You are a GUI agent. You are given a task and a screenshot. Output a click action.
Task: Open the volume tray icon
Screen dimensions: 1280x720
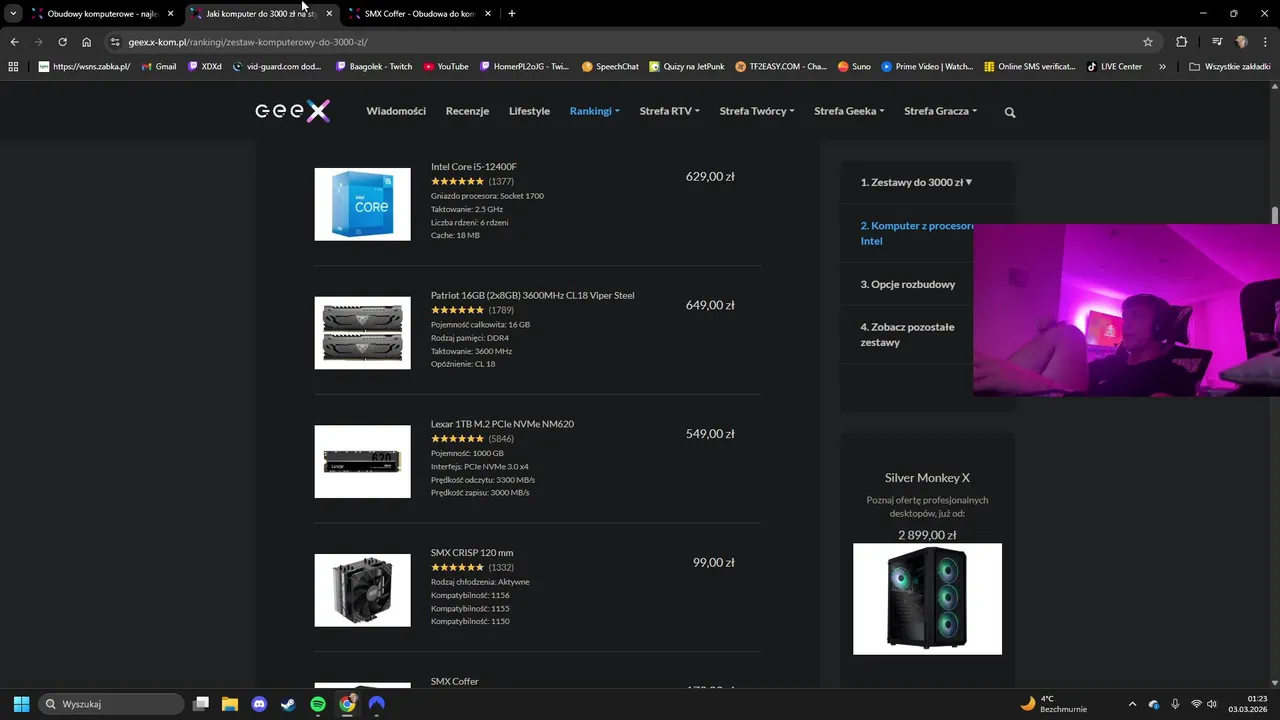(1213, 704)
